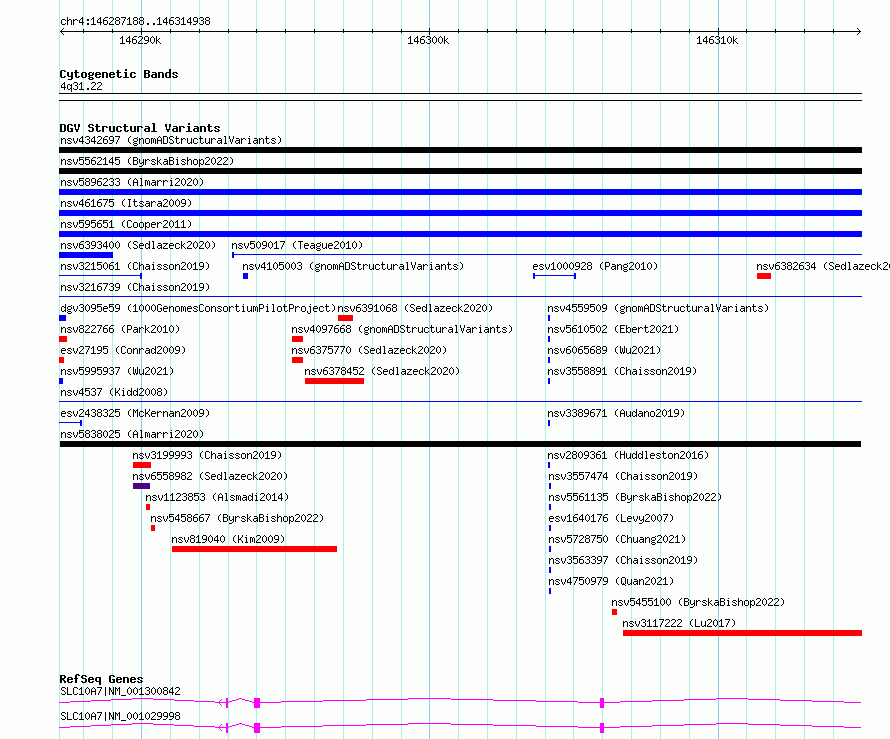Click nsv4097668 gnomADStructuralVariants label
The width and height of the screenshot is (890, 739).
tap(402, 329)
